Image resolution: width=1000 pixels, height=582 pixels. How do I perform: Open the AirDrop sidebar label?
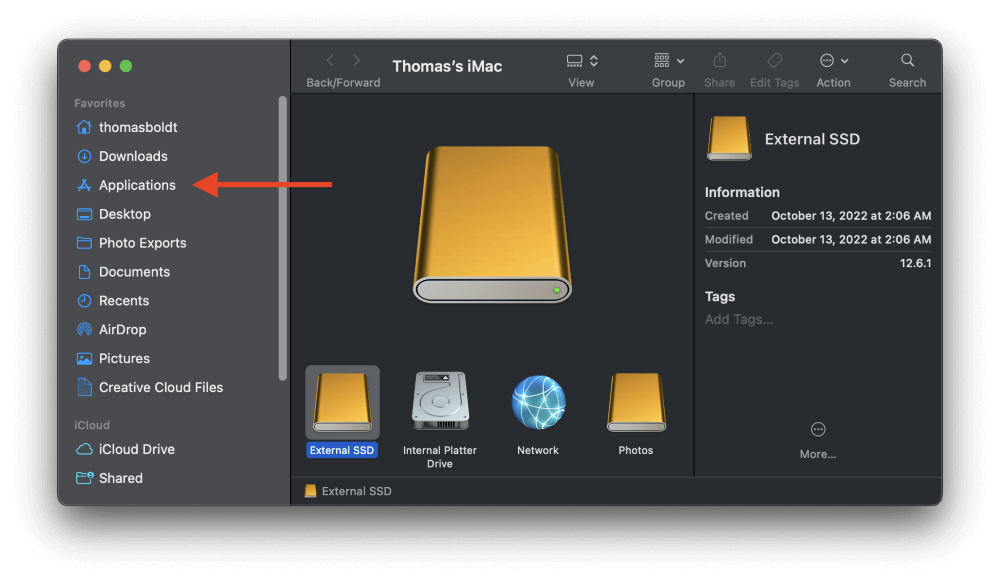click(122, 330)
